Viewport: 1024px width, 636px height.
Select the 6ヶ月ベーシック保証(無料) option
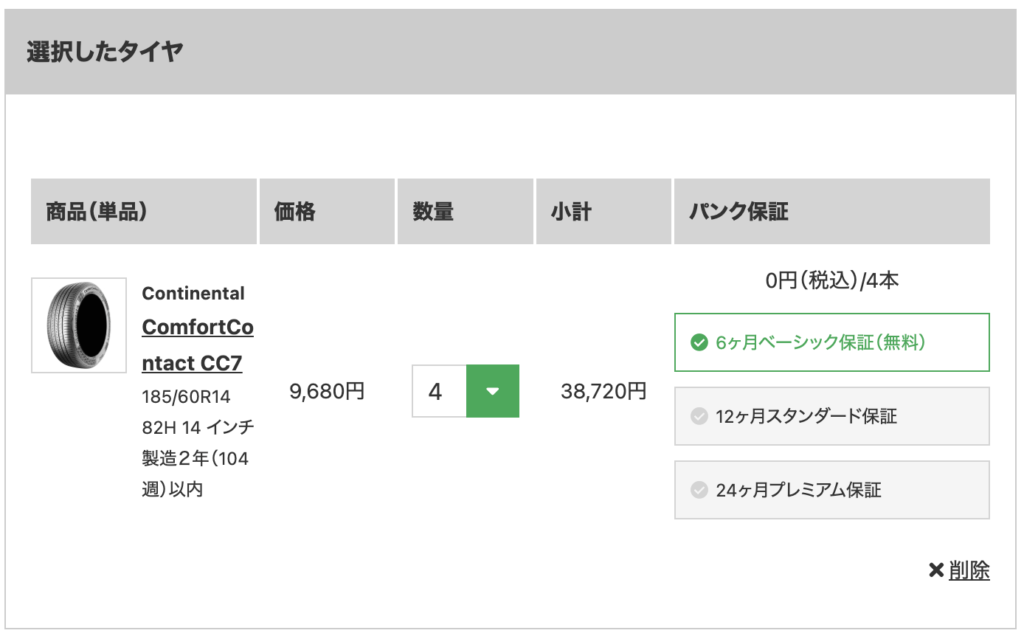point(832,342)
